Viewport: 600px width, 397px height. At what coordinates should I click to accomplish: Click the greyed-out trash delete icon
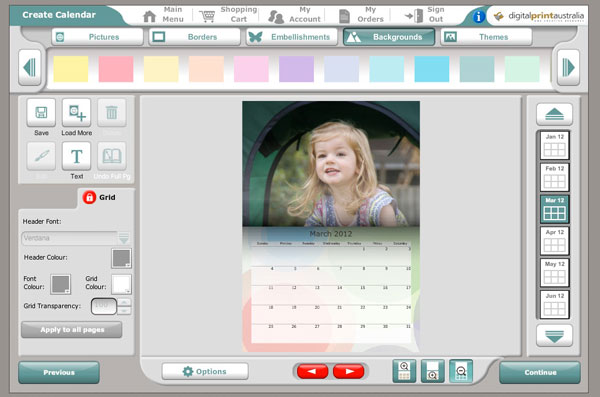tap(112, 113)
